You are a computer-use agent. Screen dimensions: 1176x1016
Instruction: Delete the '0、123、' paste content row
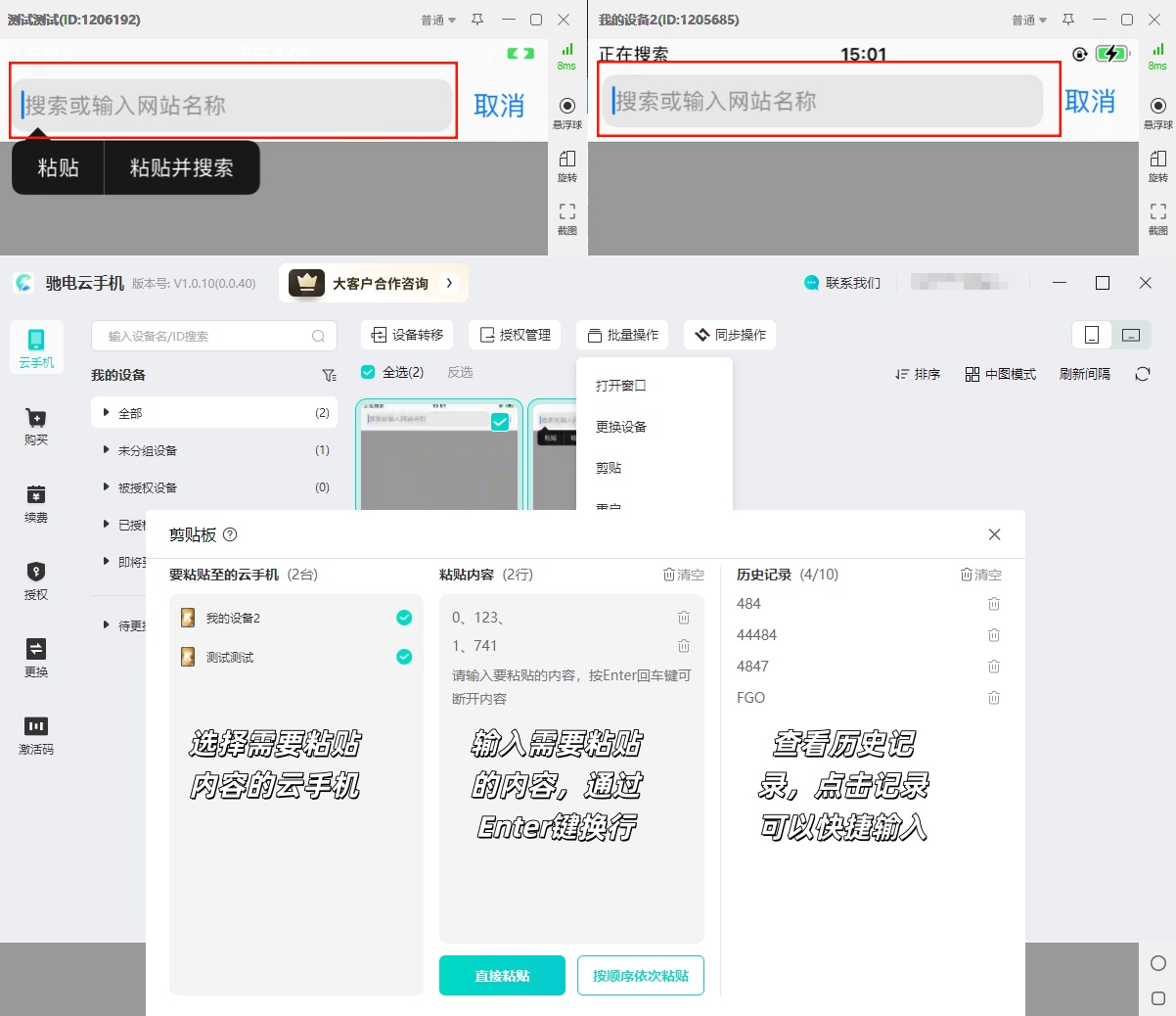684,618
